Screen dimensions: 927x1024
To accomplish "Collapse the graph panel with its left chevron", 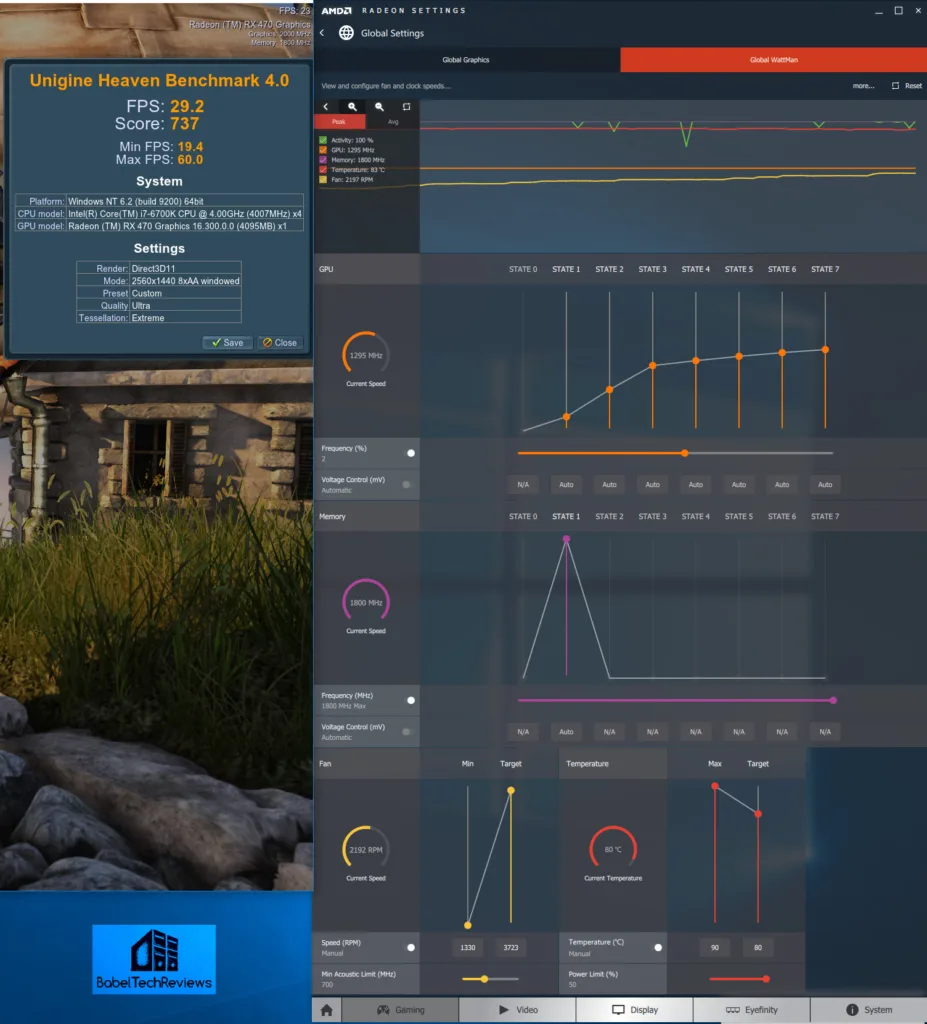I will 326,106.
